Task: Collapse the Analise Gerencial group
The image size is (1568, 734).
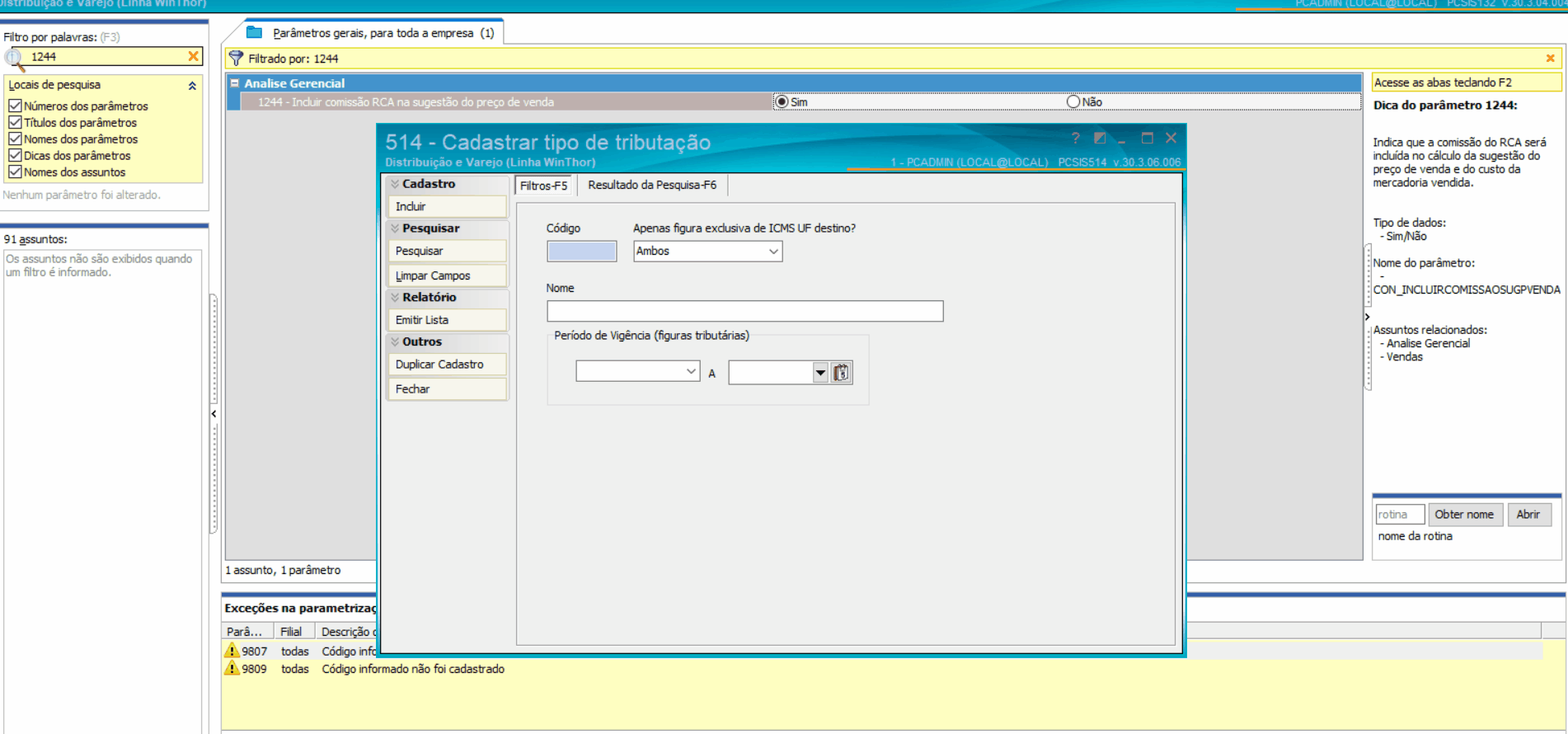Action: pyautogui.click(x=235, y=83)
